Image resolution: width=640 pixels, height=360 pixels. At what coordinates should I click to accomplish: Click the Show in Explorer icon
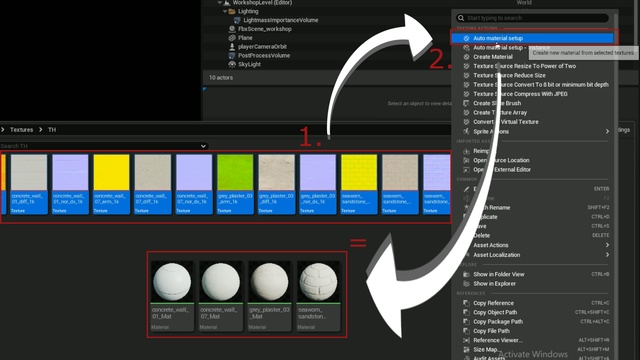[x=466, y=284]
